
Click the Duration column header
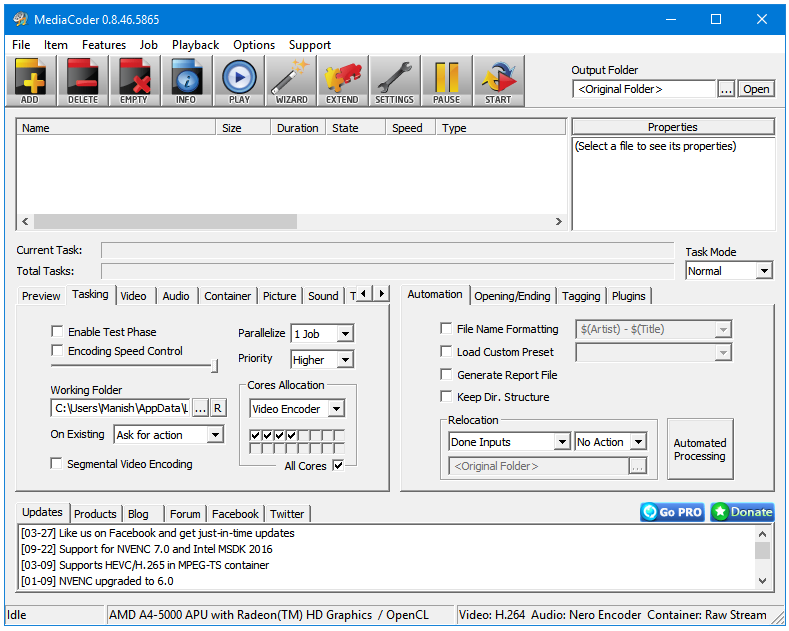[x=298, y=128]
